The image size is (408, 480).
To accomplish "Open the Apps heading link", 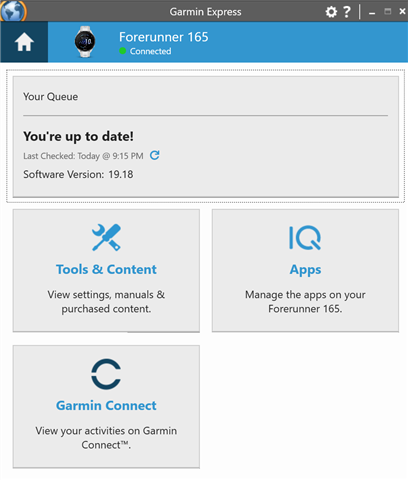I will (x=305, y=270).
